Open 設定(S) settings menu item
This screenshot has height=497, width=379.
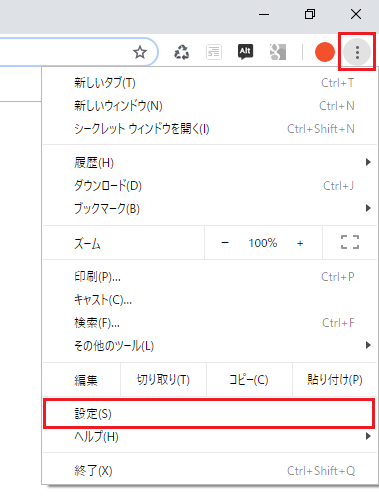(209, 414)
